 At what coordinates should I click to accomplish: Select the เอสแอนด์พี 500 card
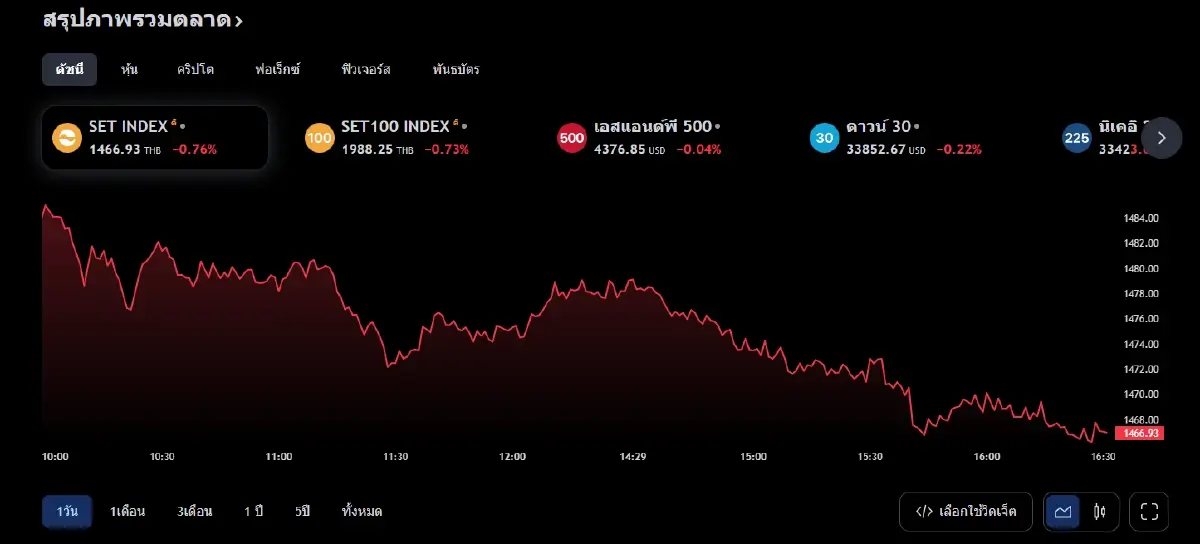pos(659,138)
